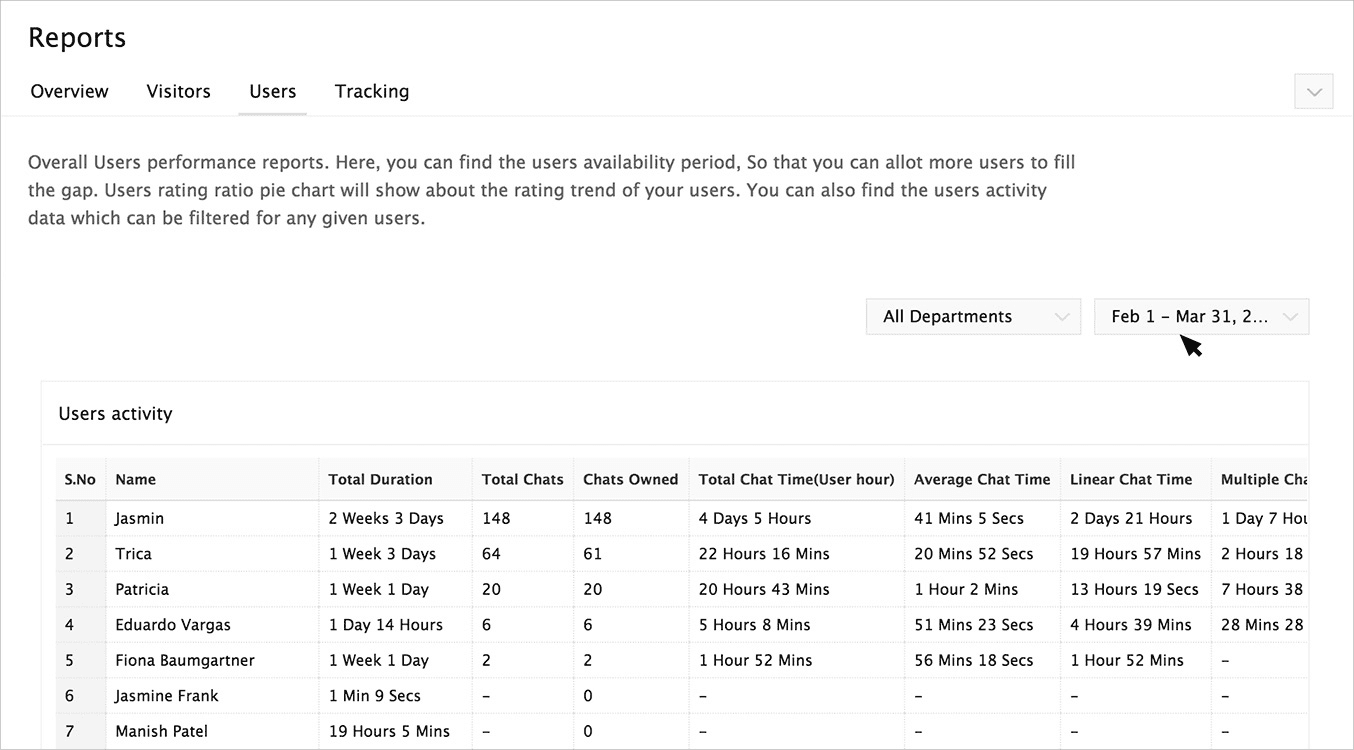This screenshot has height=750, width=1354.
Task: Open Eduardo Vargas user entry
Action: click(173, 625)
